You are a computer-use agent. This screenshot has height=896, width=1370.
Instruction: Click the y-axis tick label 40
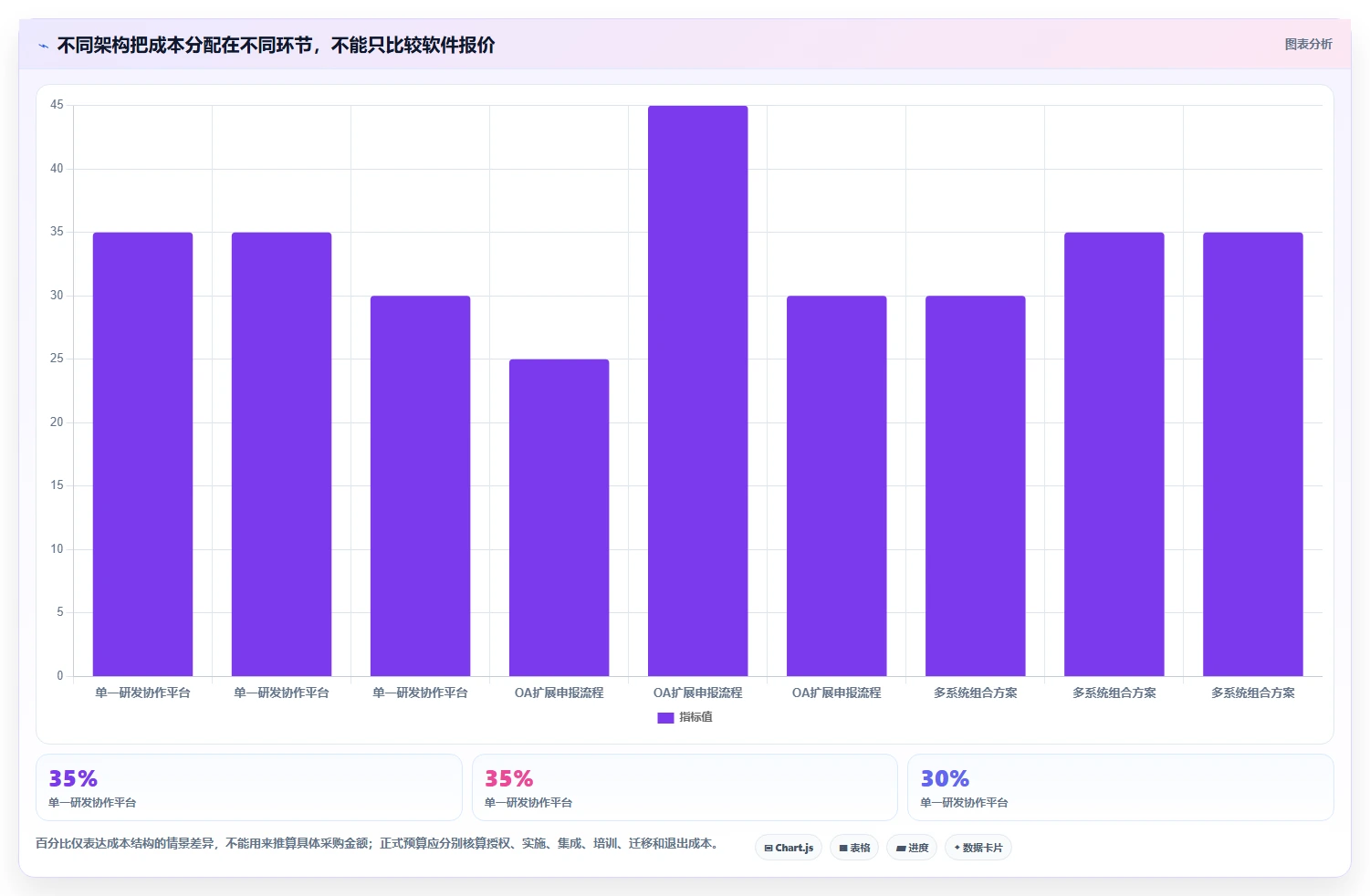(x=57, y=169)
